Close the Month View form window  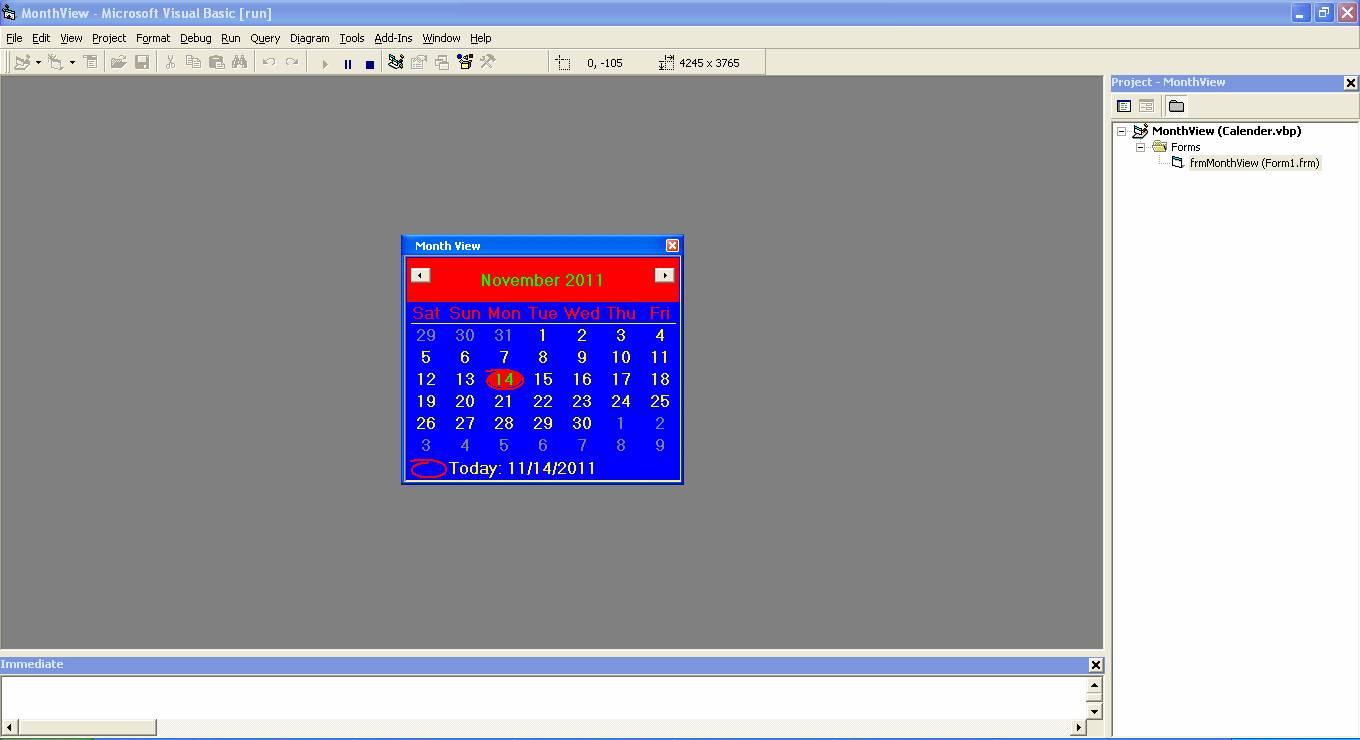point(672,245)
